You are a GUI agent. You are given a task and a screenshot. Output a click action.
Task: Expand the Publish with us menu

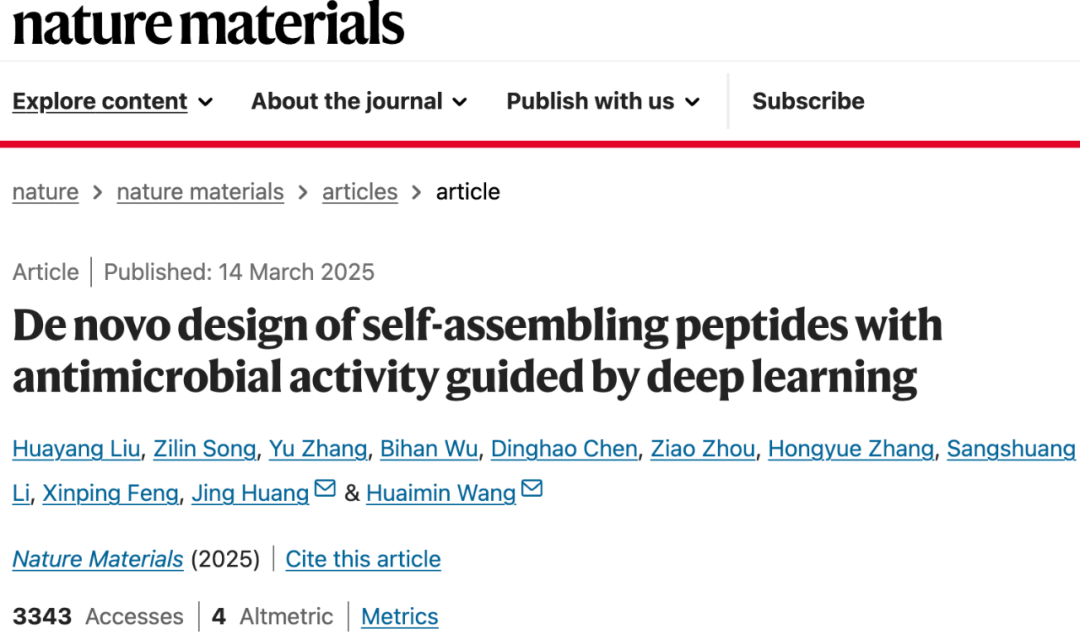pyautogui.click(x=603, y=101)
